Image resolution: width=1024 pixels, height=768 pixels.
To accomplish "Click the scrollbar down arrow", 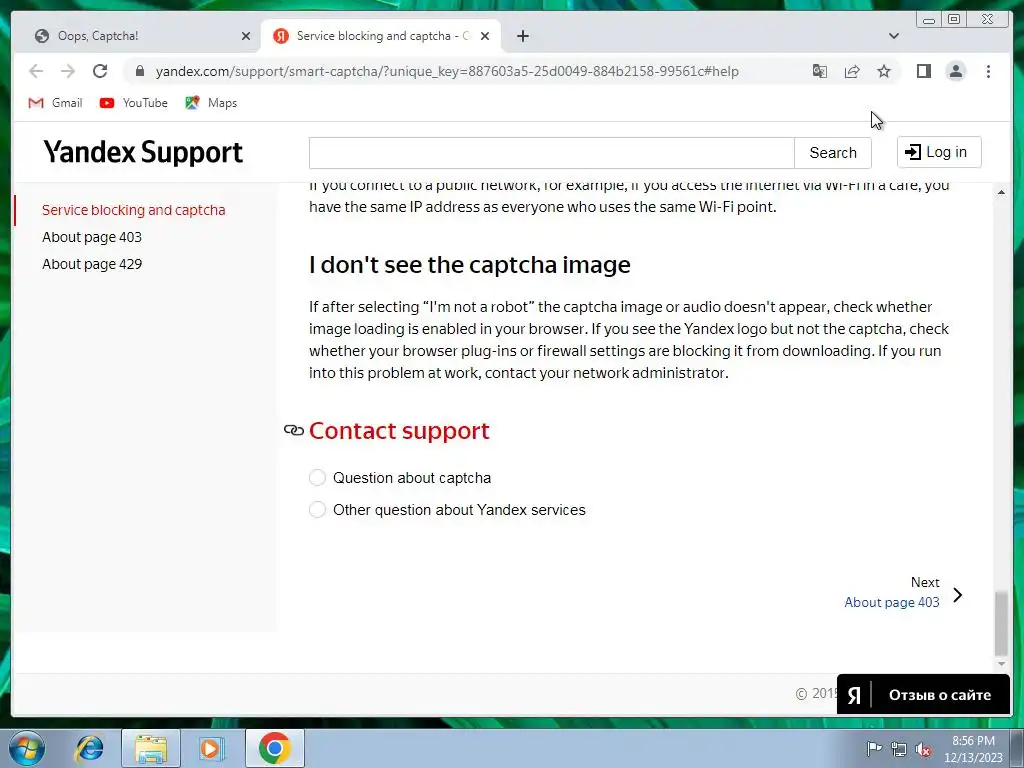I will click(x=1001, y=664).
